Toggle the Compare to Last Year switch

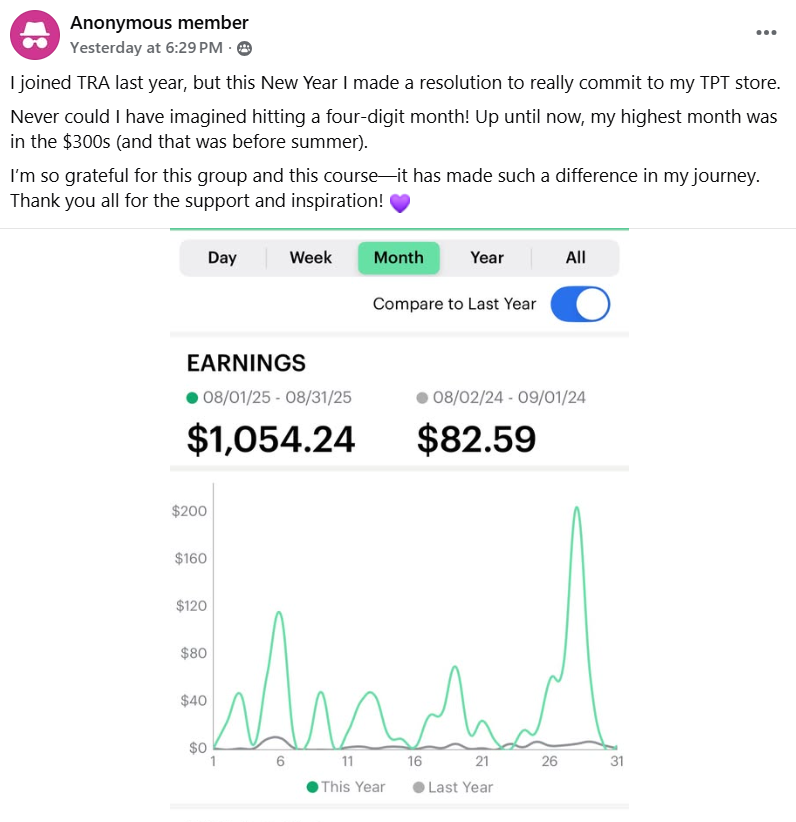click(x=580, y=304)
